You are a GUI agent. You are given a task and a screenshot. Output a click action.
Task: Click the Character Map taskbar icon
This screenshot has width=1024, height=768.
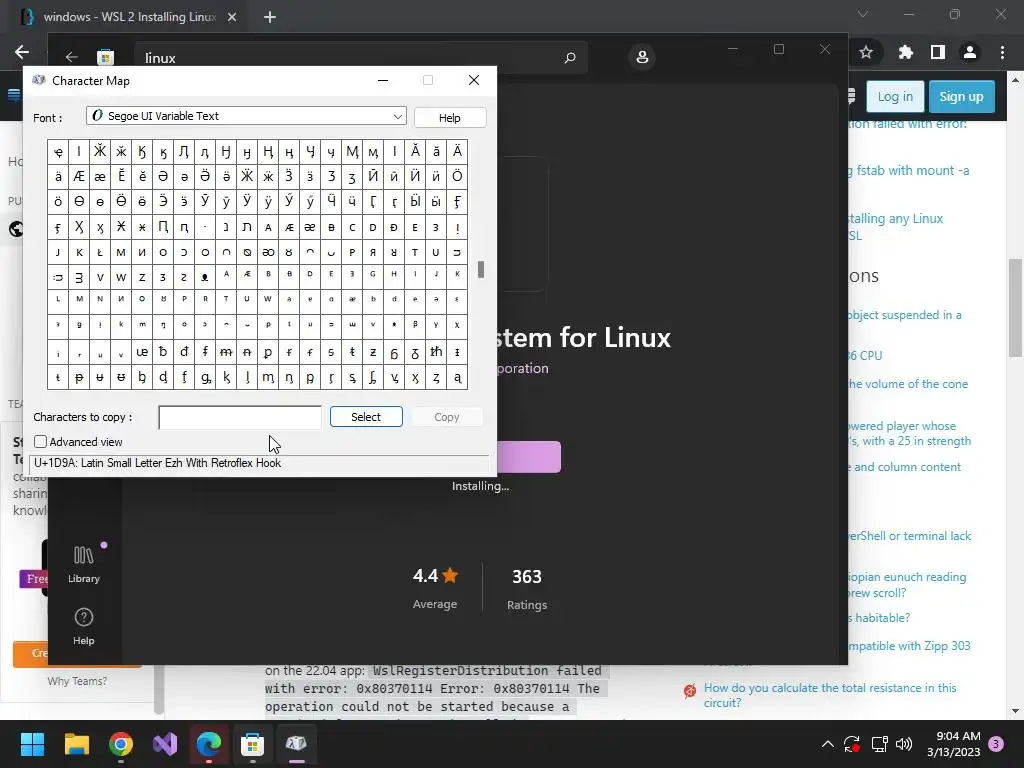click(x=296, y=744)
